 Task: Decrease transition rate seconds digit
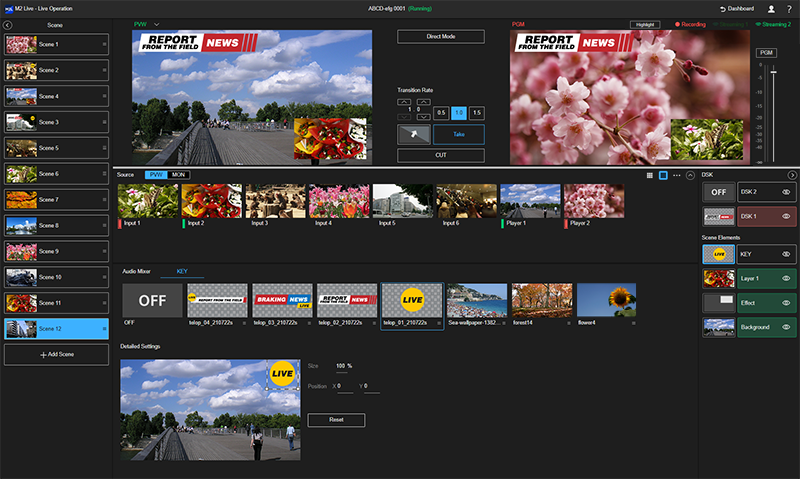[x=404, y=117]
